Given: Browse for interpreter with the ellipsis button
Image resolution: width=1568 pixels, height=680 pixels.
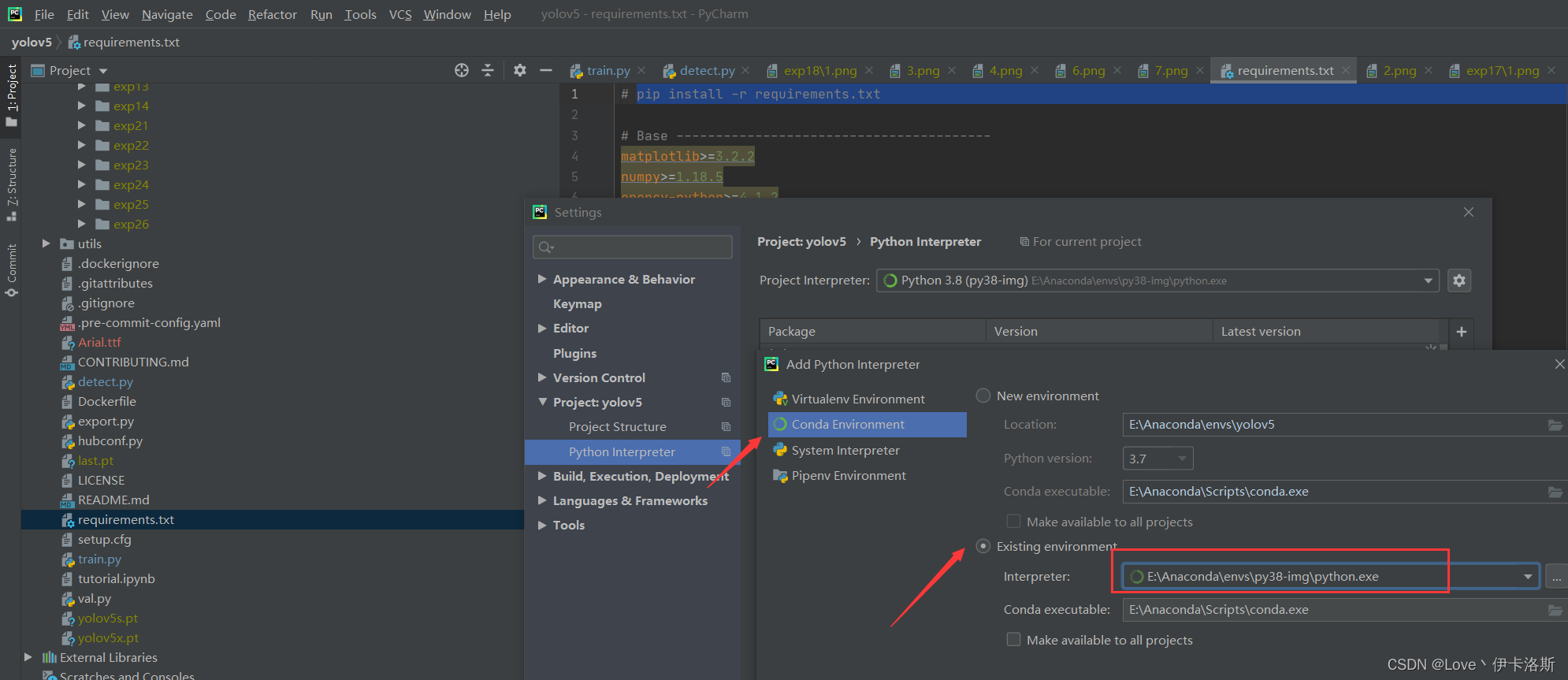Looking at the screenshot, I should click(x=1556, y=577).
